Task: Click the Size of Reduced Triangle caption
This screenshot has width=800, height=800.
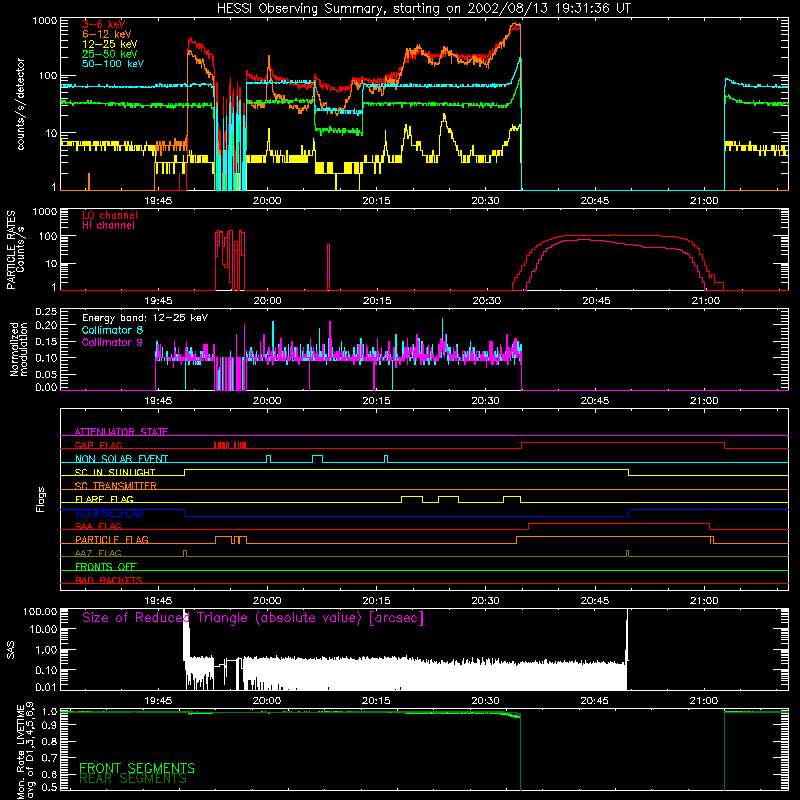Action: click(253, 618)
